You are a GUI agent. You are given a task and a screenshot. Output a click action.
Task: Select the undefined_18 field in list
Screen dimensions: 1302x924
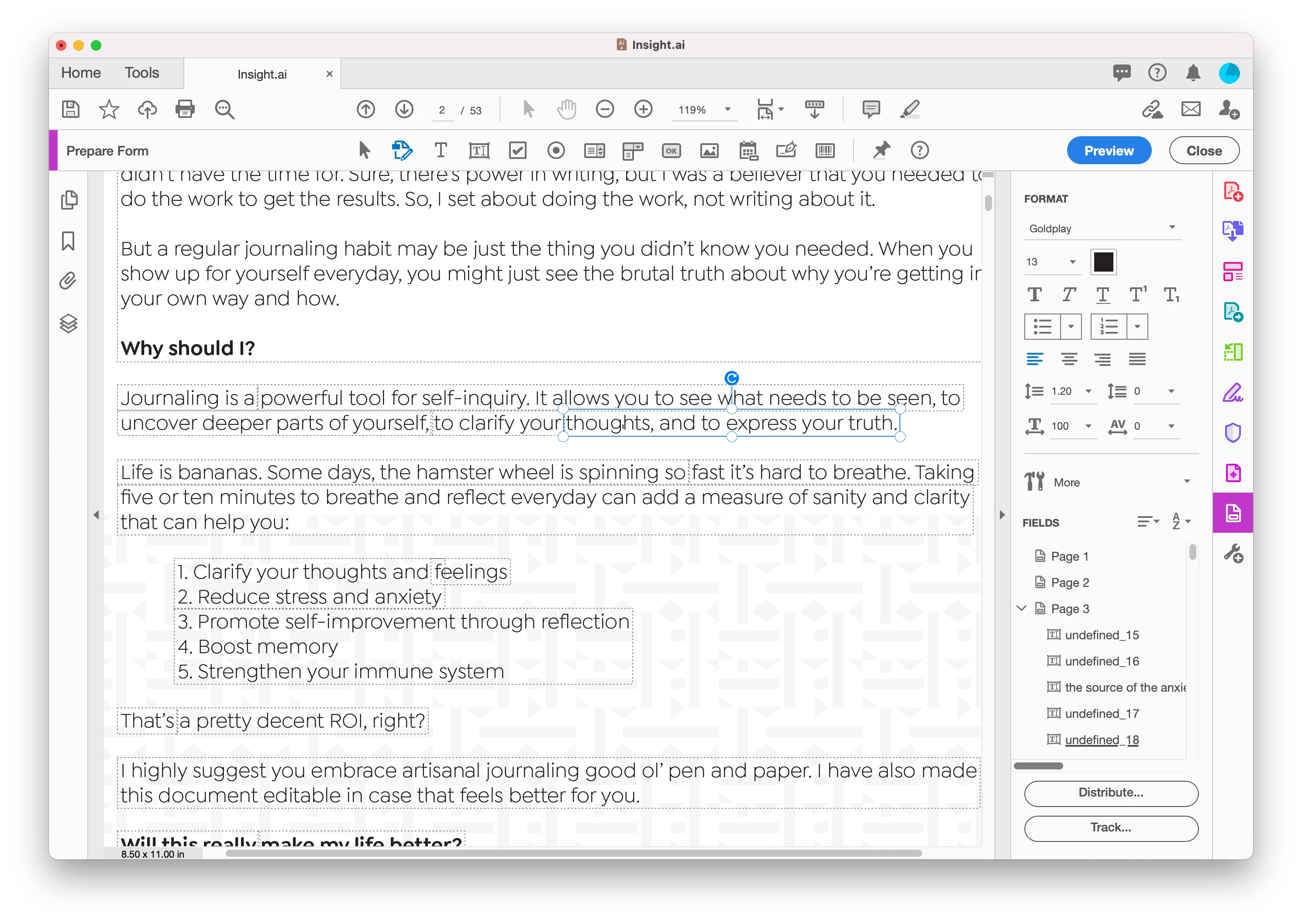pyautogui.click(x=1101, y=740)
